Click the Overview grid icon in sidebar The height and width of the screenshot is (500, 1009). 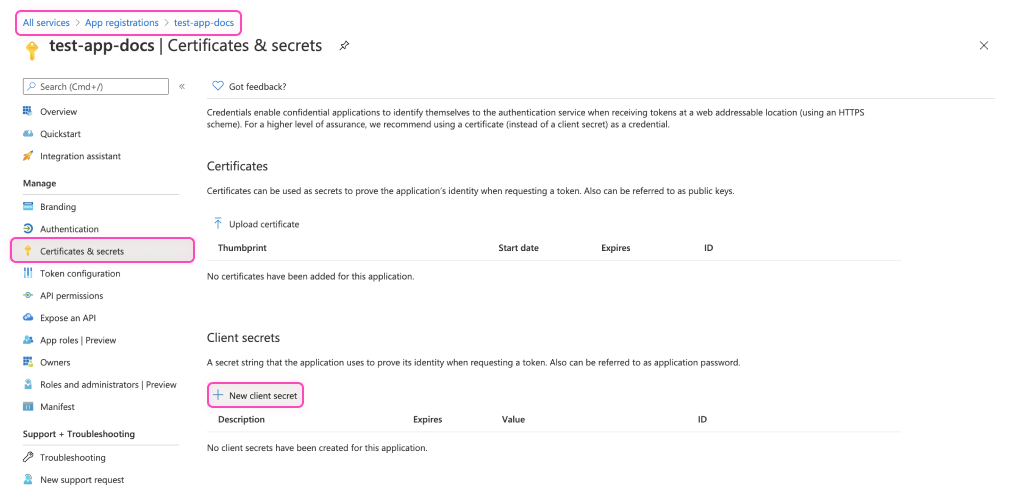(28, 111)
